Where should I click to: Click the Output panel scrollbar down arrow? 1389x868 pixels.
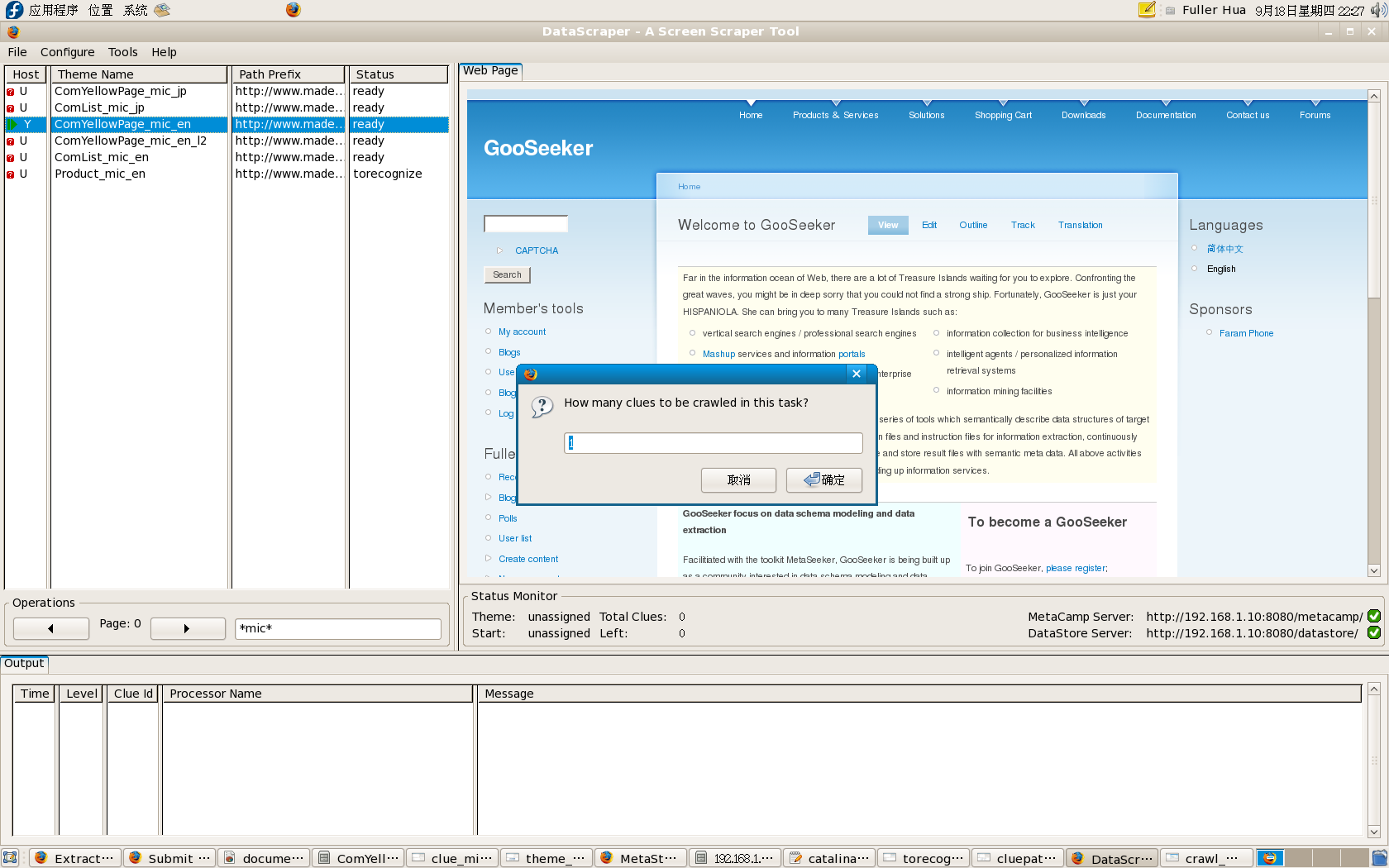(x=1374, y=832)
